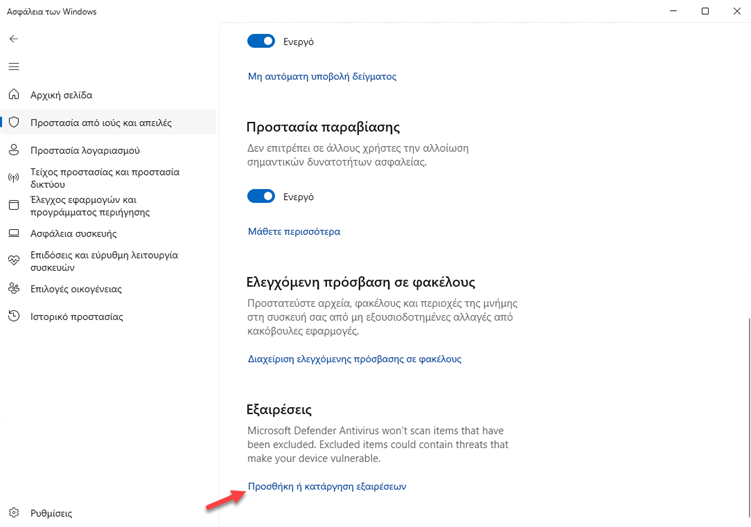Viewport: 751px width, 527px height.
Task: Click the Επιλογές οικογένειας family icon
Action: click(14, 289)
